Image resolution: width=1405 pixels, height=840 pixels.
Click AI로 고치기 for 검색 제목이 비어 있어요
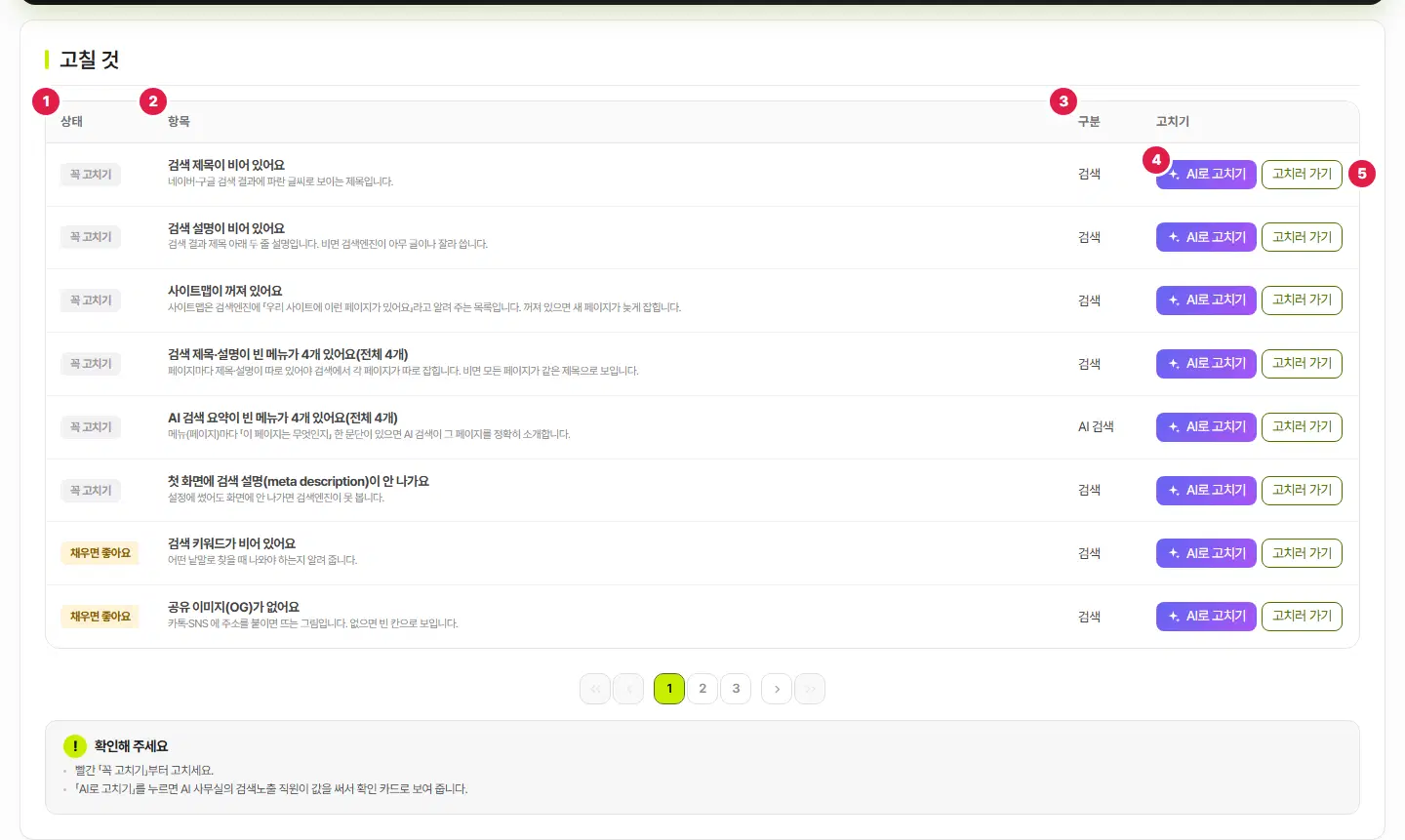pos(1206,174)
